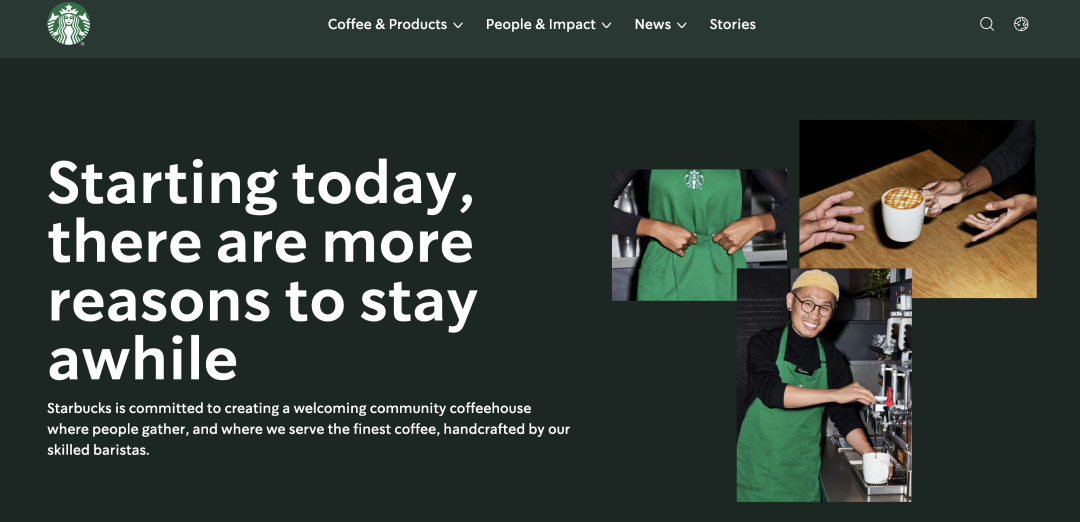Click the word 'awhile' in the headline
Image resolution: width=1080 pixels, height=522 pixels.
pos(143,359)
